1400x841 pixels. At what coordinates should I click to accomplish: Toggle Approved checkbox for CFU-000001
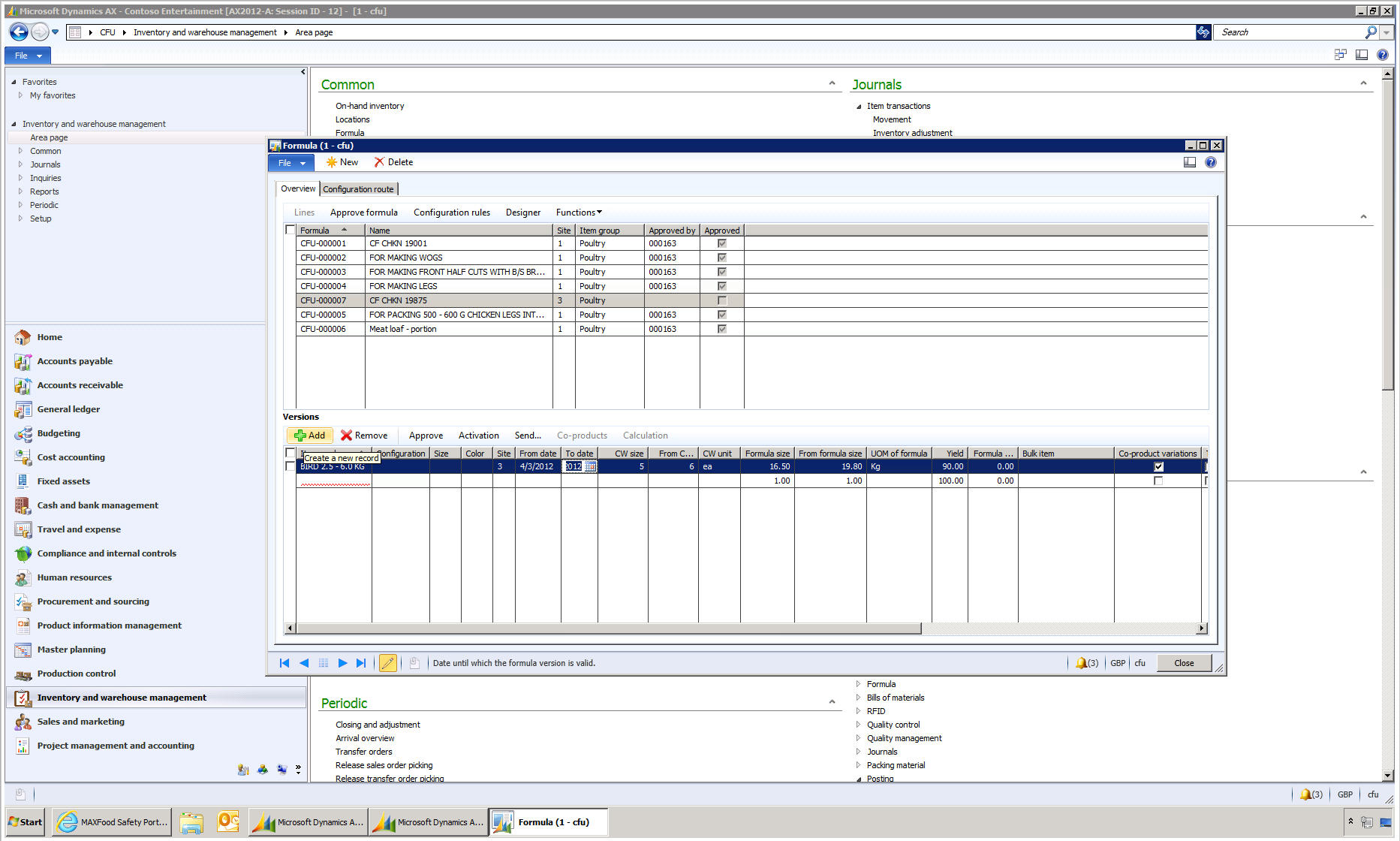tap(722, 243)
